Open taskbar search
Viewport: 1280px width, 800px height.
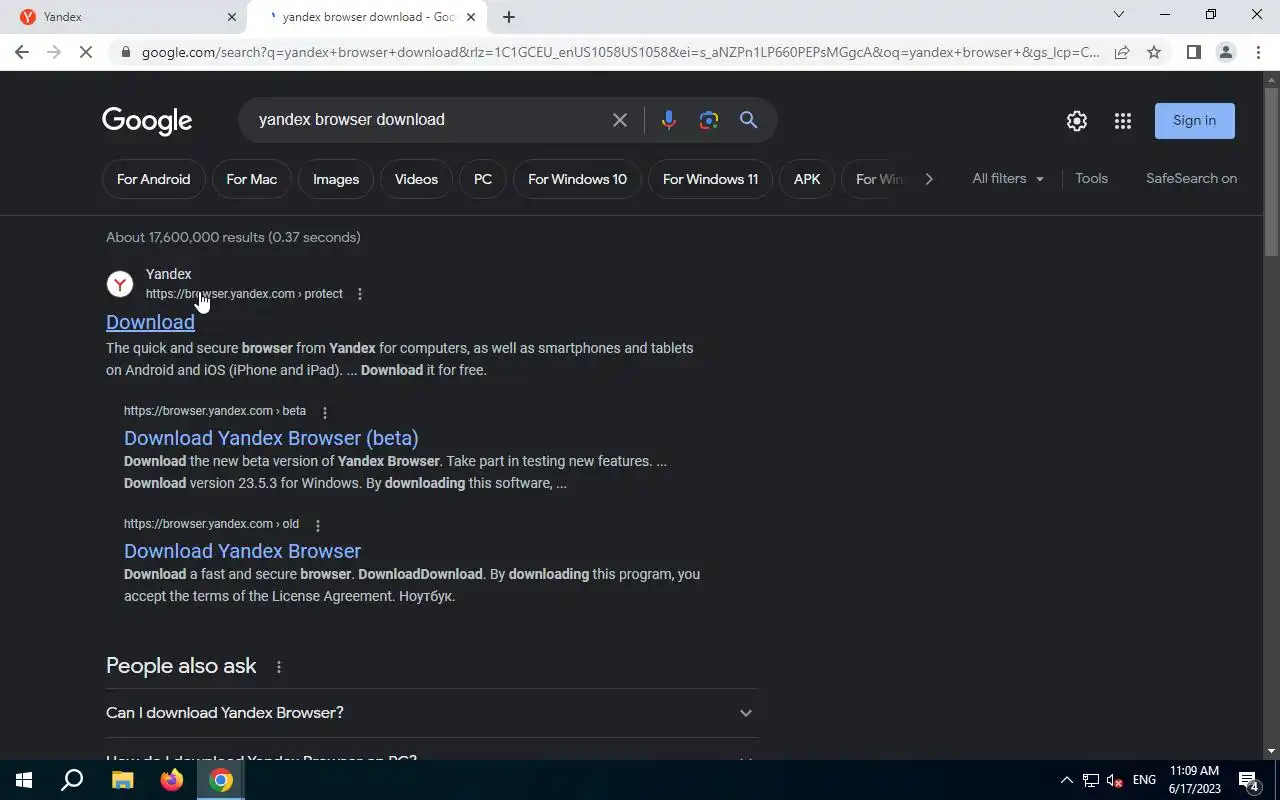click(x=72, y=780)
